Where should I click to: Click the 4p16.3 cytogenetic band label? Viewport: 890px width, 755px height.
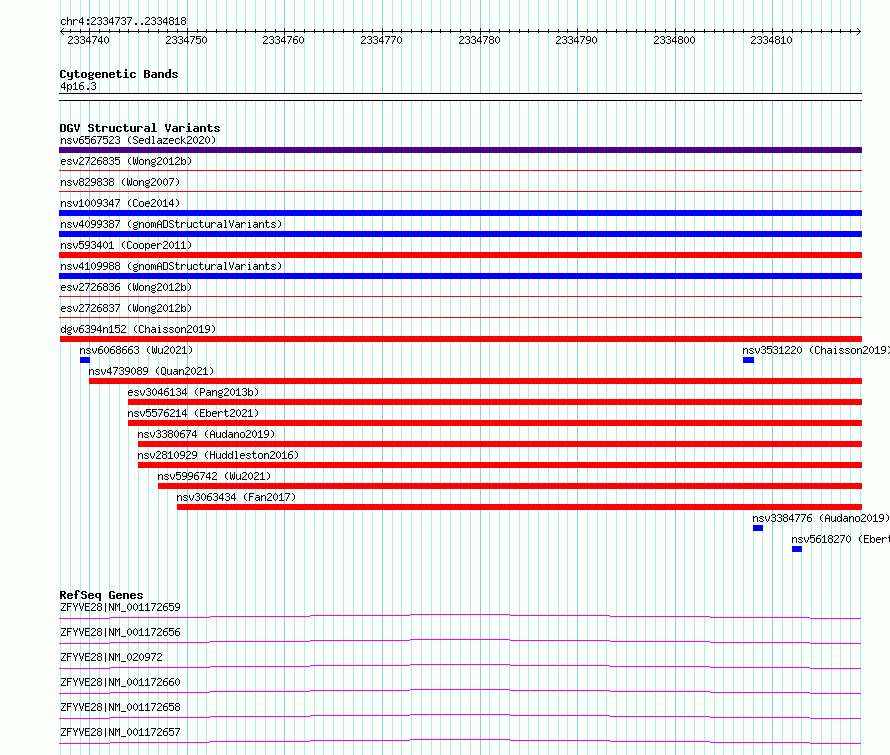tap(78, 86)
